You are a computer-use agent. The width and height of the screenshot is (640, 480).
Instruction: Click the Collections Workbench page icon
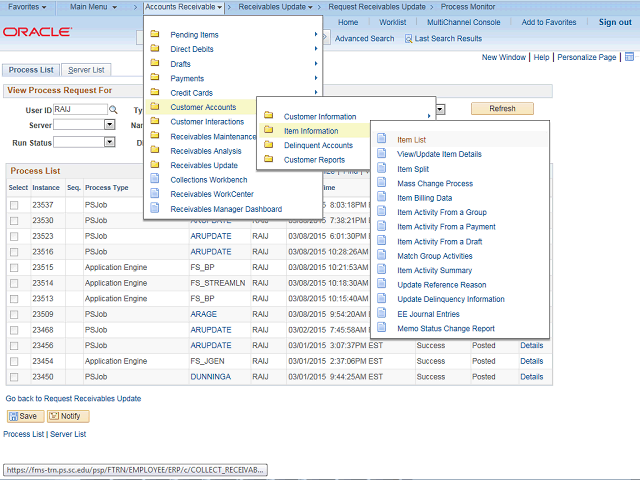tap(155, 180)
